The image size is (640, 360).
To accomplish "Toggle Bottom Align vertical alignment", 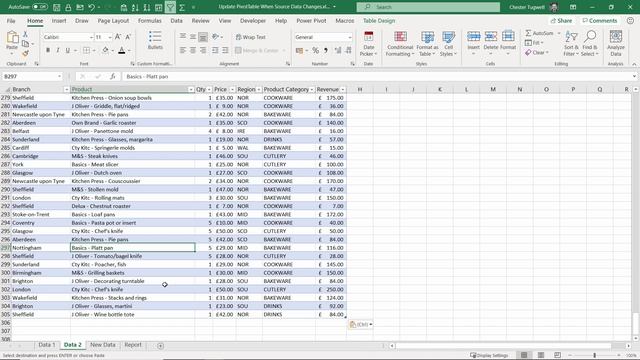I will [203, 37].
